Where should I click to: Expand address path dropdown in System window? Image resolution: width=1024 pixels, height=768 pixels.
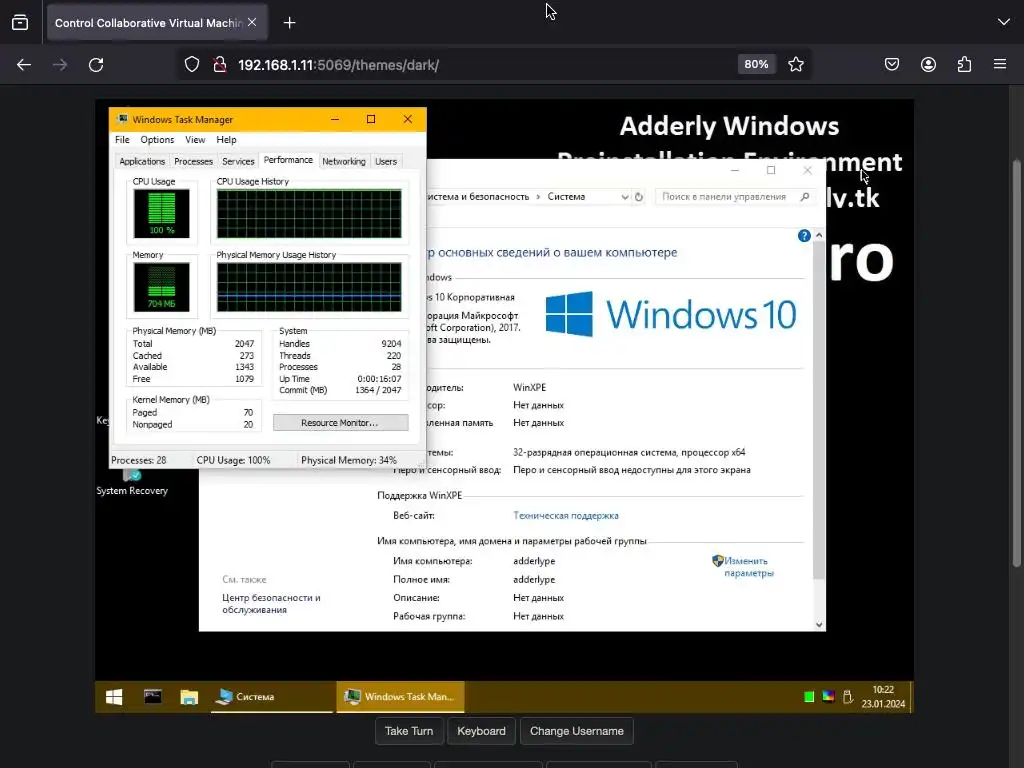(x=625, y=197)
